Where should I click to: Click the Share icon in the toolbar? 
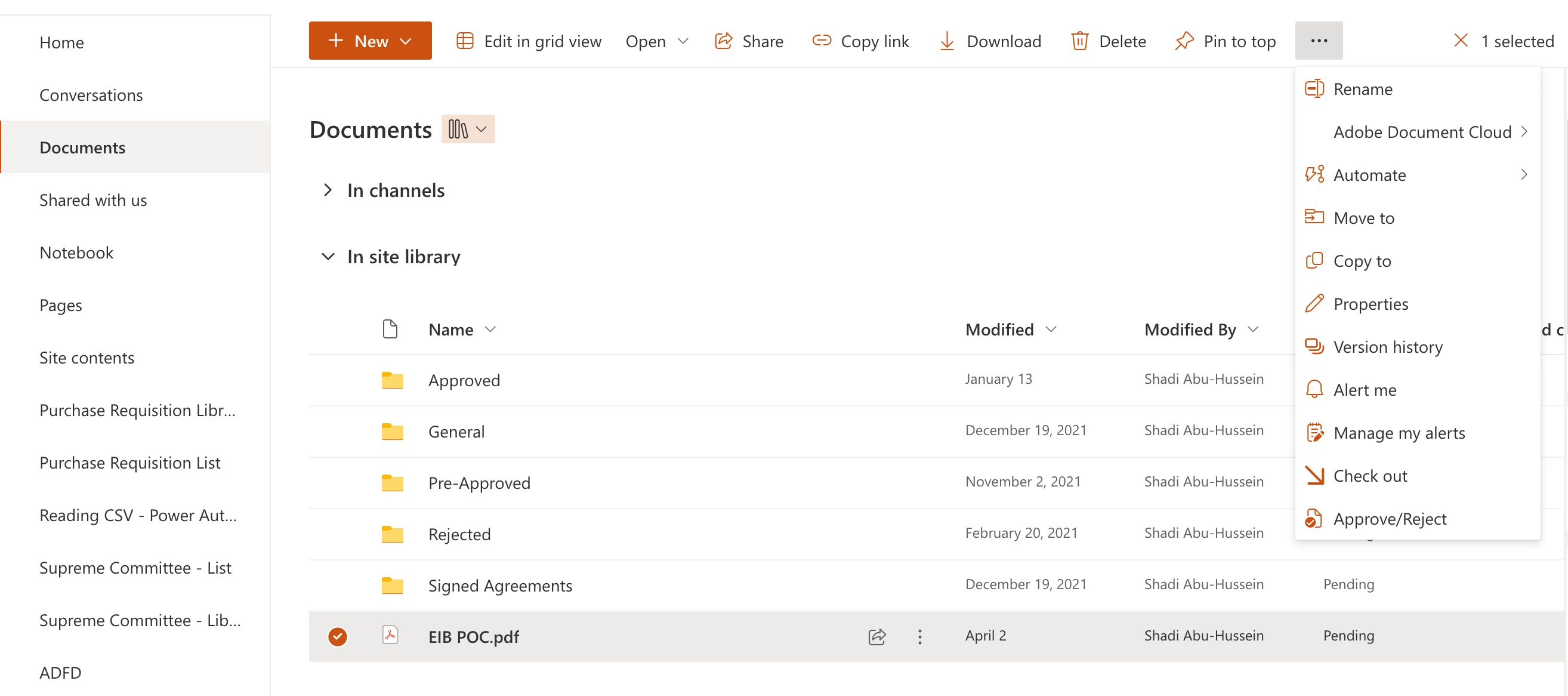click(723, 41)
